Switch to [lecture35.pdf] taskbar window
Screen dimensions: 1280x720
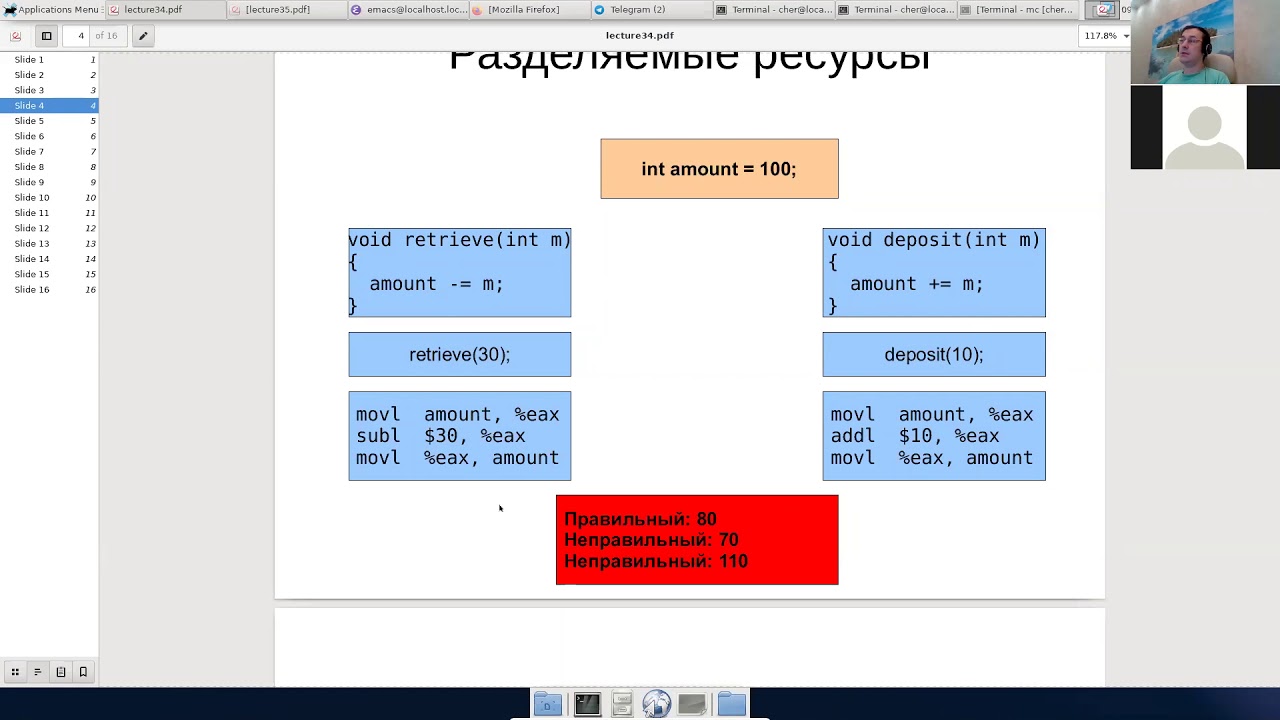click(285, 10)
